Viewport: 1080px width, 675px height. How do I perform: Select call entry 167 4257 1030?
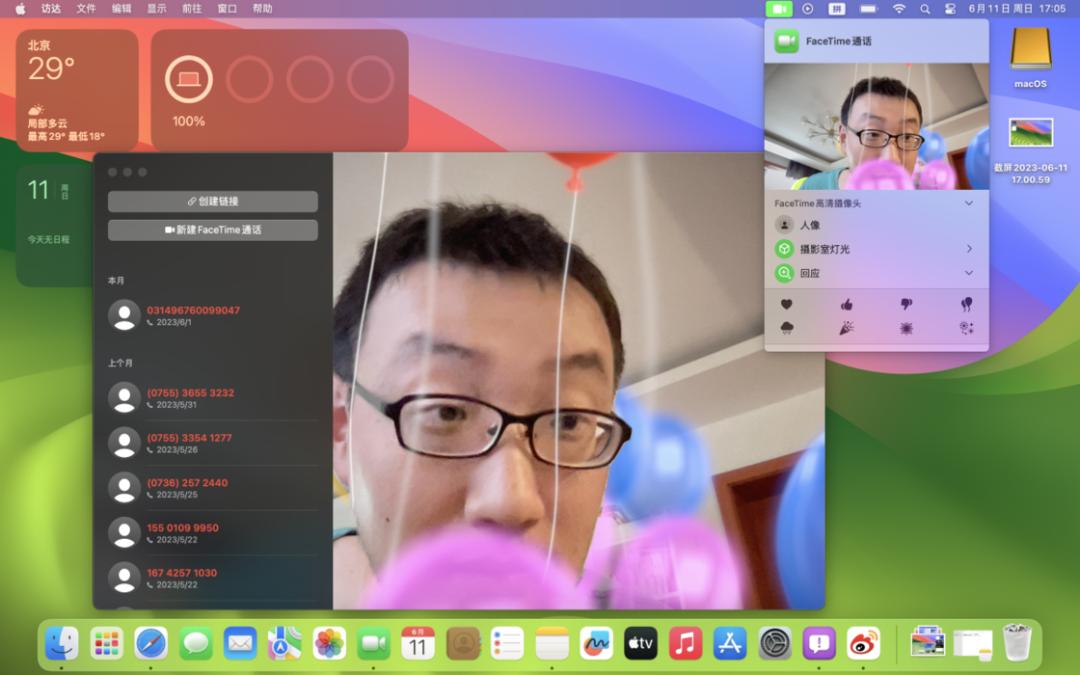[213, 578]
